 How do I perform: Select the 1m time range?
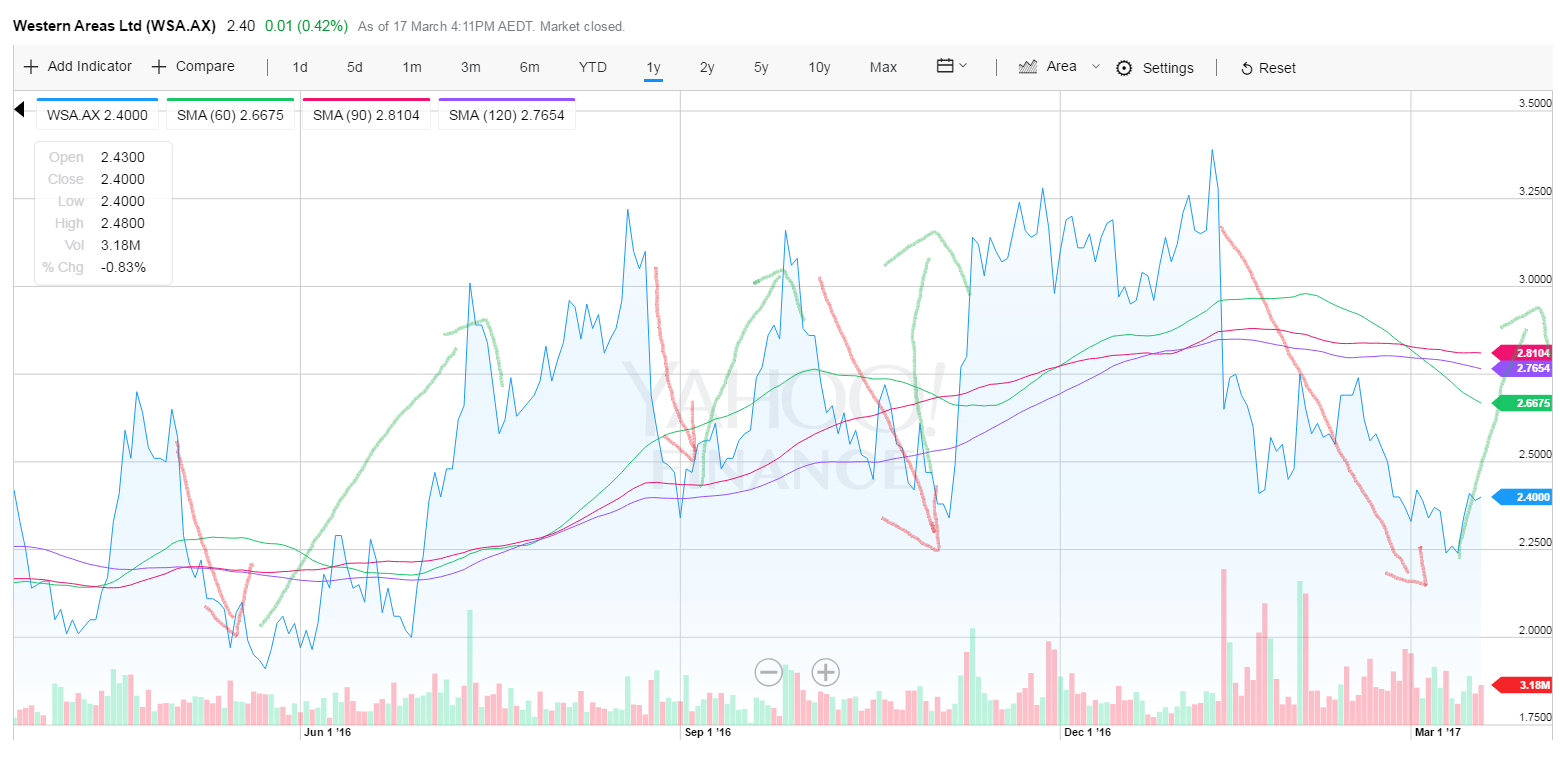[x=412, y=68]
